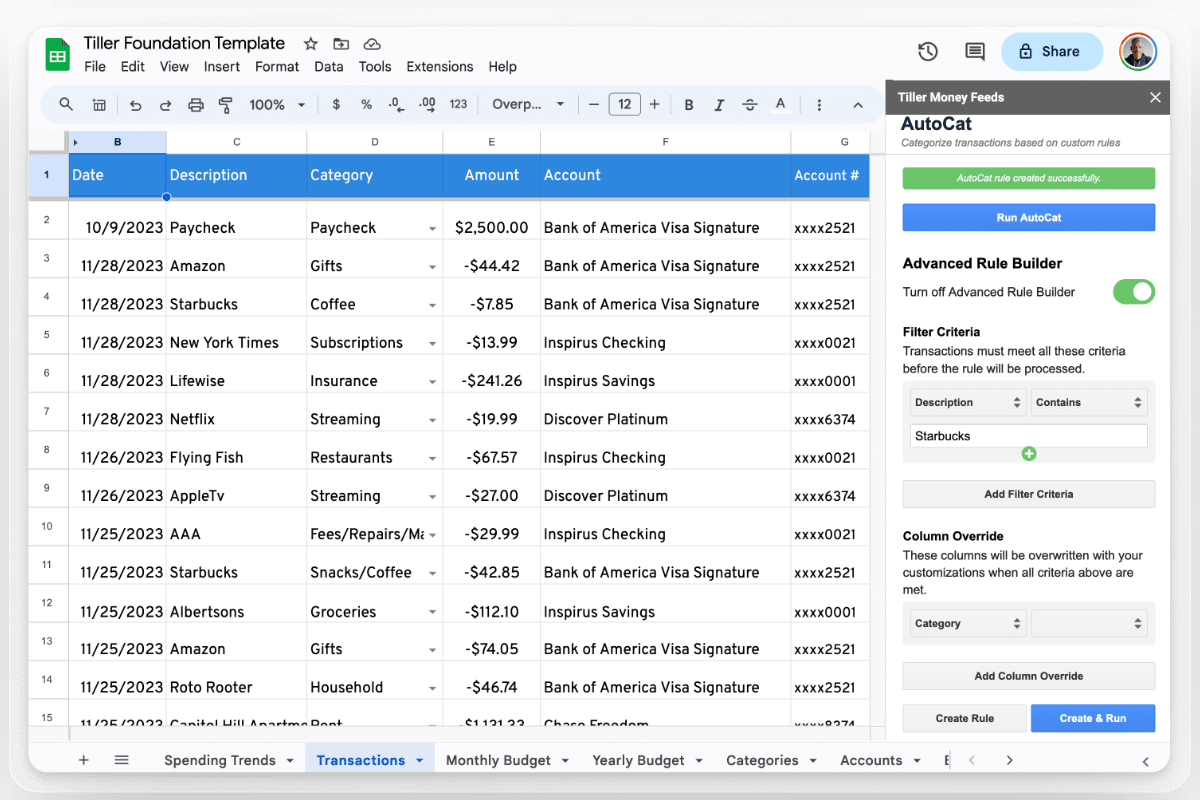Image resolution: width=1200 pixels, height=800 pixels.
Task: Apply strikethrough formatting from toolbar
Action: 750,105
